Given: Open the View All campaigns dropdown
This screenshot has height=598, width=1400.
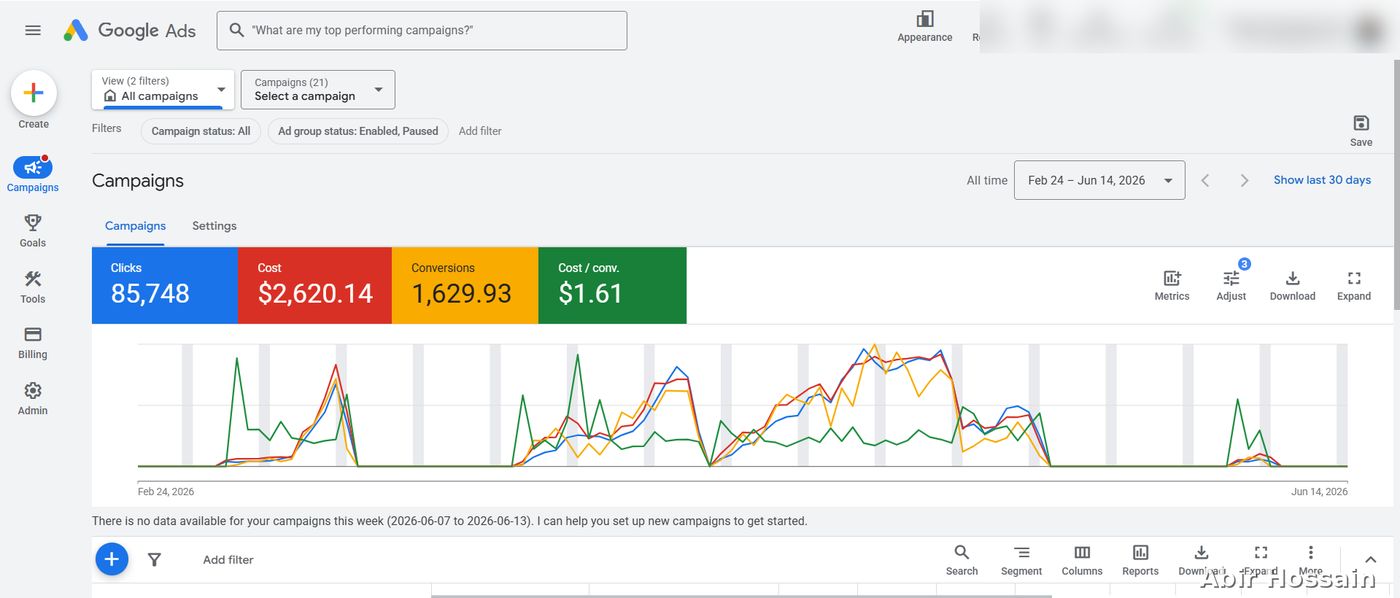Looking at the screenshot, I should 163,89.
